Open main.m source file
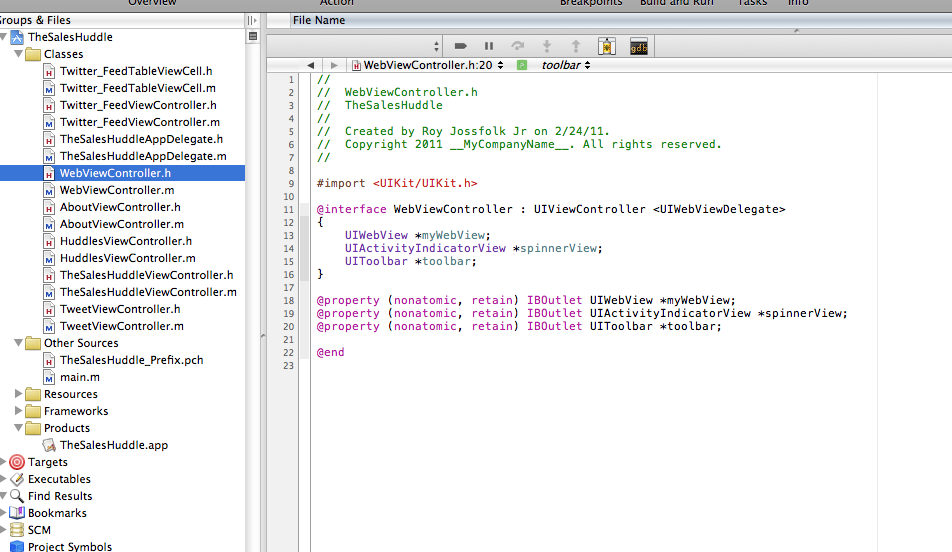The height and width of the screenshot is (552, 952). [x=80, y=377]
